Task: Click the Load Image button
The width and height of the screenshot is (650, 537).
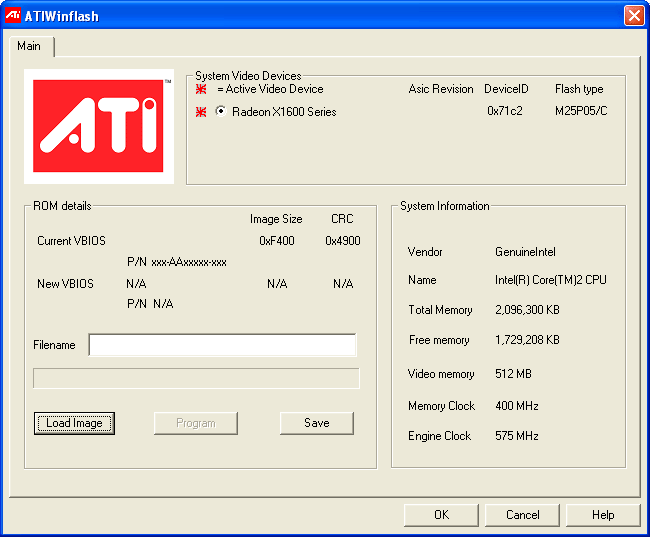Action: coord(74,423)
